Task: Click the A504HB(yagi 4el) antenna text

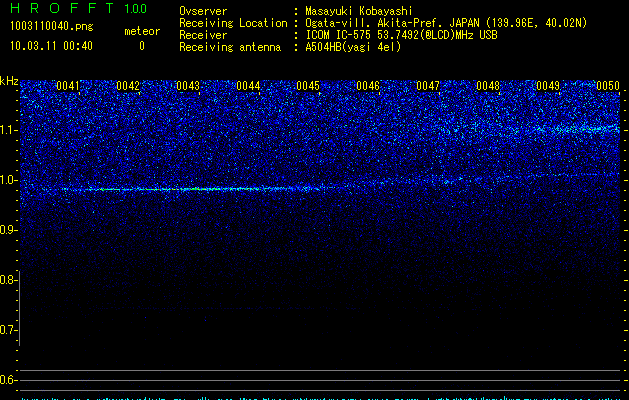Action: click(x=353, y=47)
